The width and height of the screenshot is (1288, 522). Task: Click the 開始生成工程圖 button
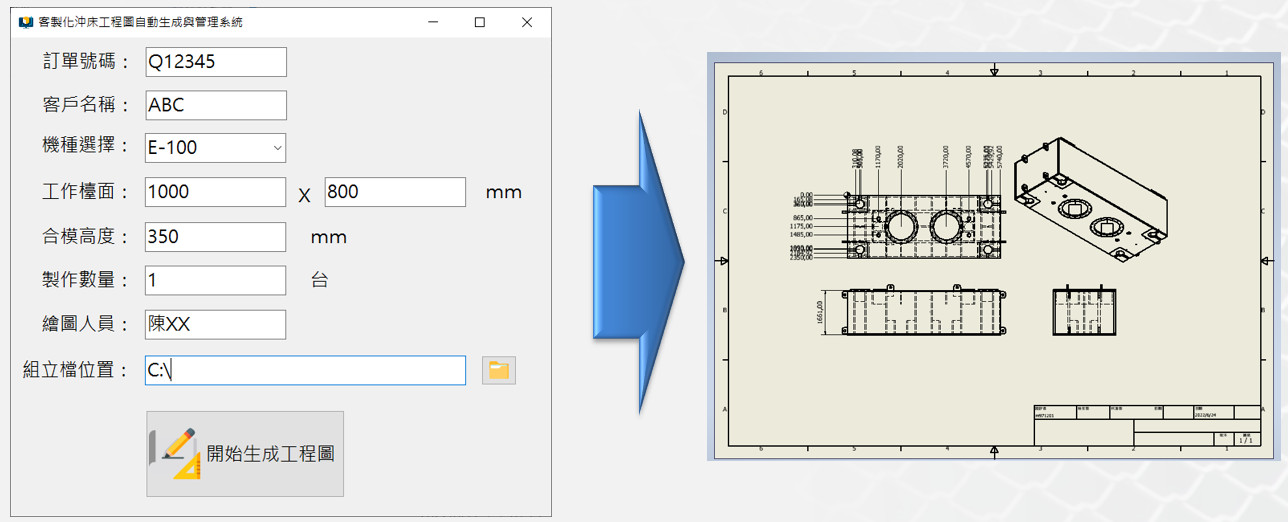pyautogui.click(x=245, y=454)
